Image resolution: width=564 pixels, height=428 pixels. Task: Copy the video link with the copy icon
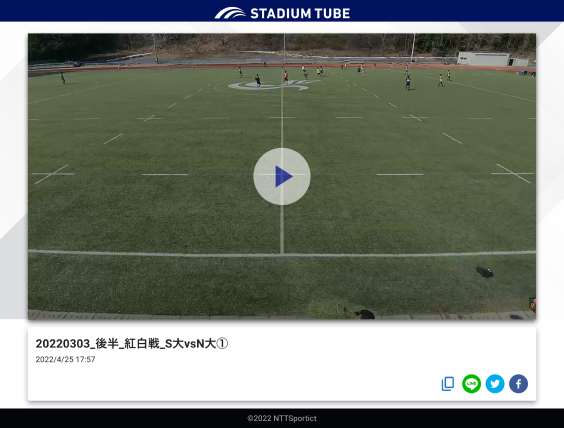click(448, 384)
